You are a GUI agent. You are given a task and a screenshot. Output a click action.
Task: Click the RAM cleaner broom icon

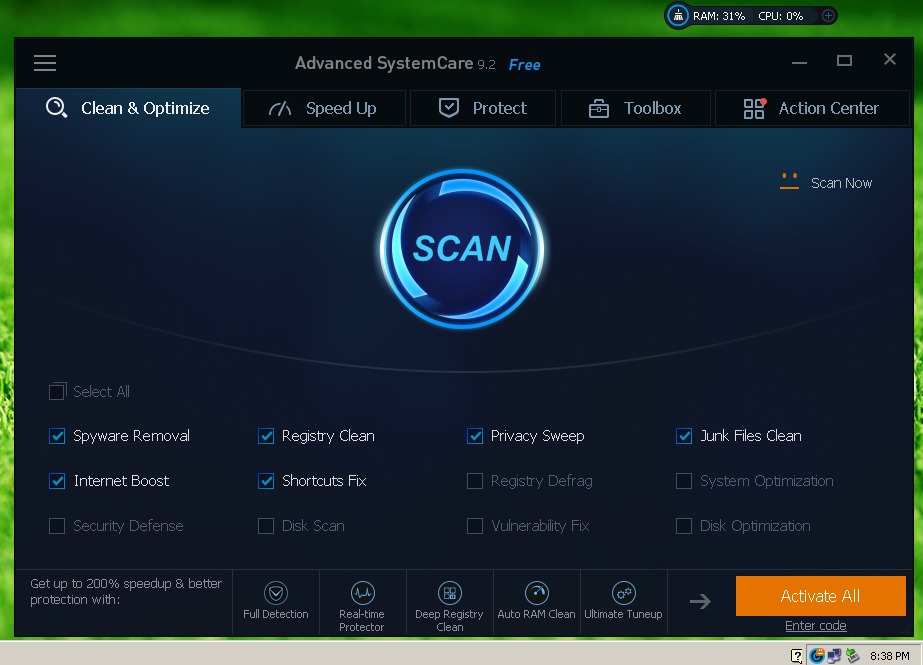(x=679, y=16)
